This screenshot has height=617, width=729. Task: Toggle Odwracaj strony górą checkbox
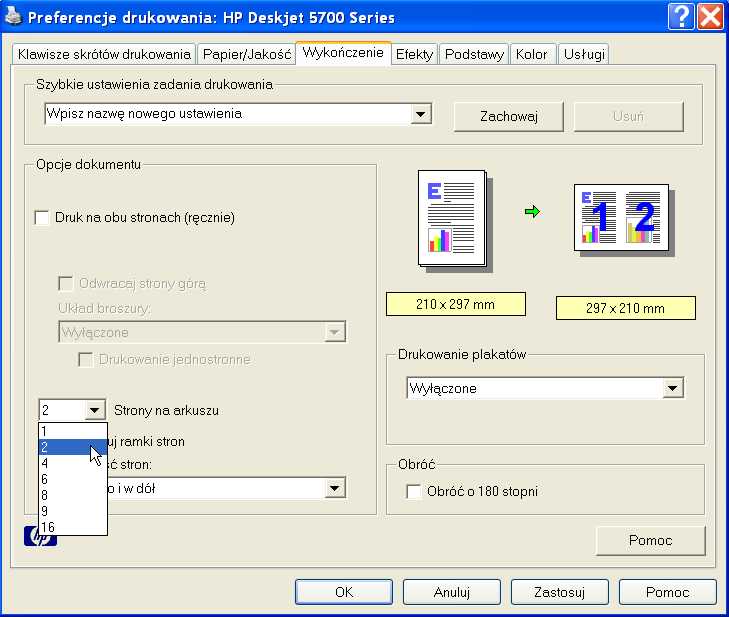[x=66, y=283]
